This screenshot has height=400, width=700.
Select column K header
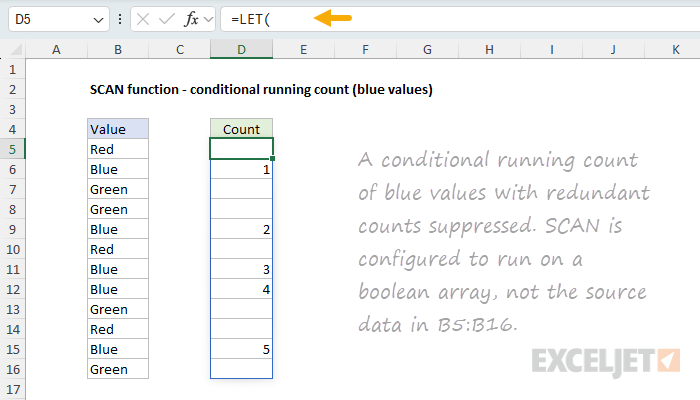click(x=675, y=49)
